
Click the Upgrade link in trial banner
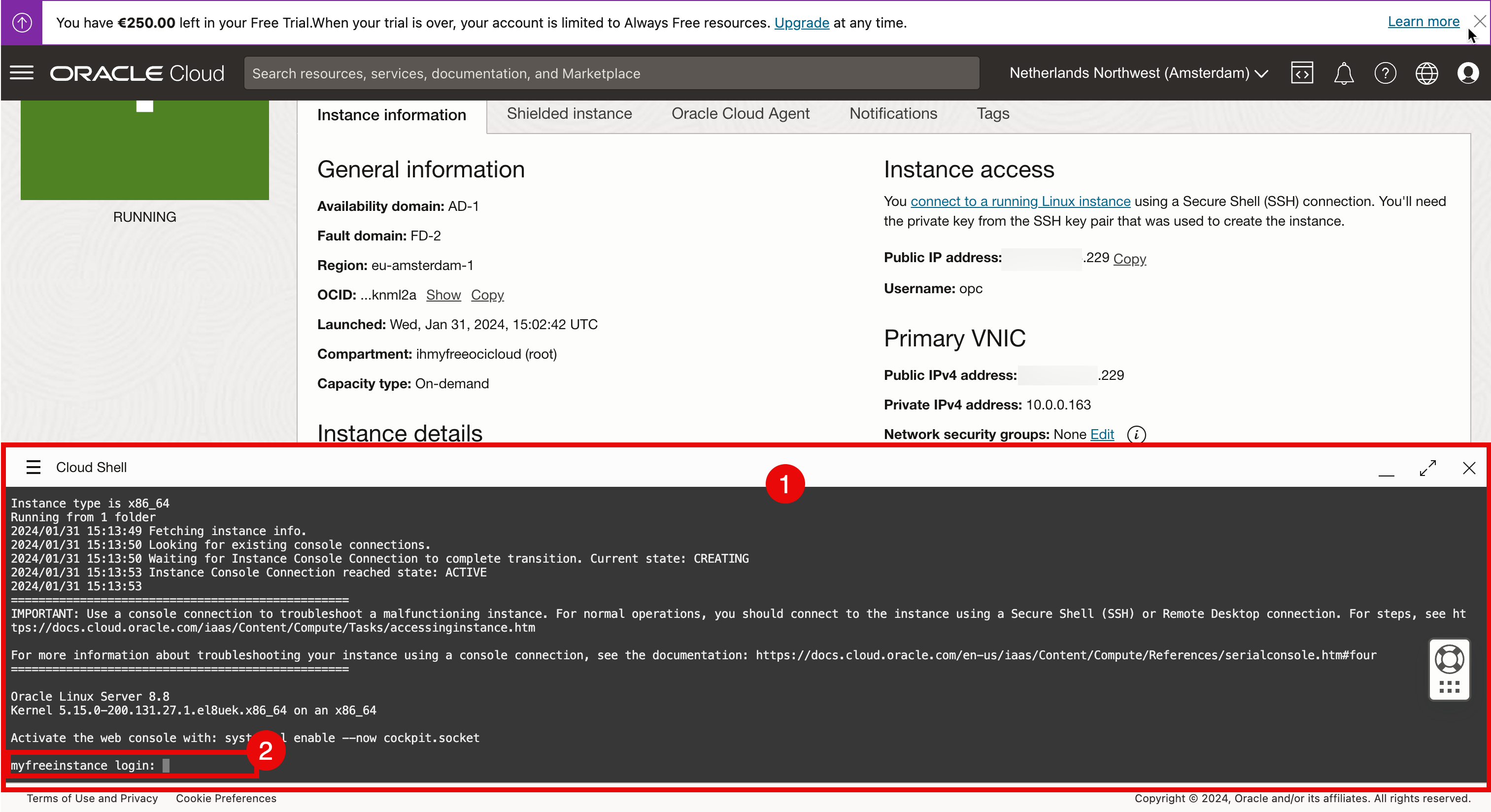pyautogui.click(x=802, y=23)
